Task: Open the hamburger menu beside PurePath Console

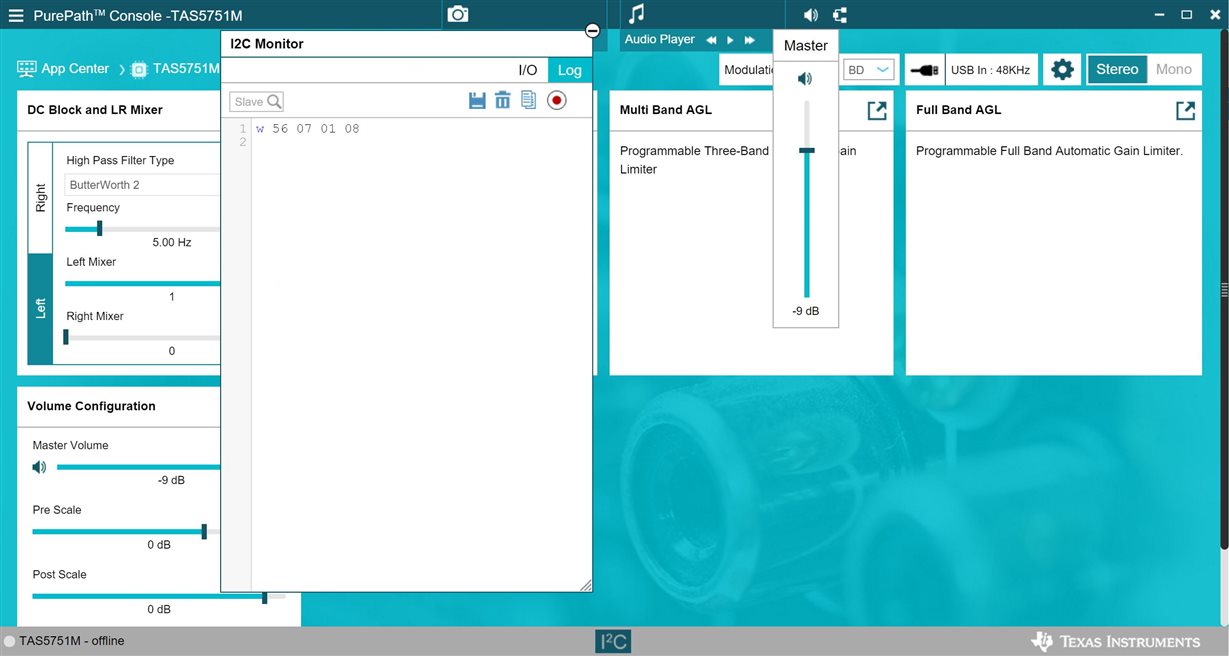Action: point(16,16)
